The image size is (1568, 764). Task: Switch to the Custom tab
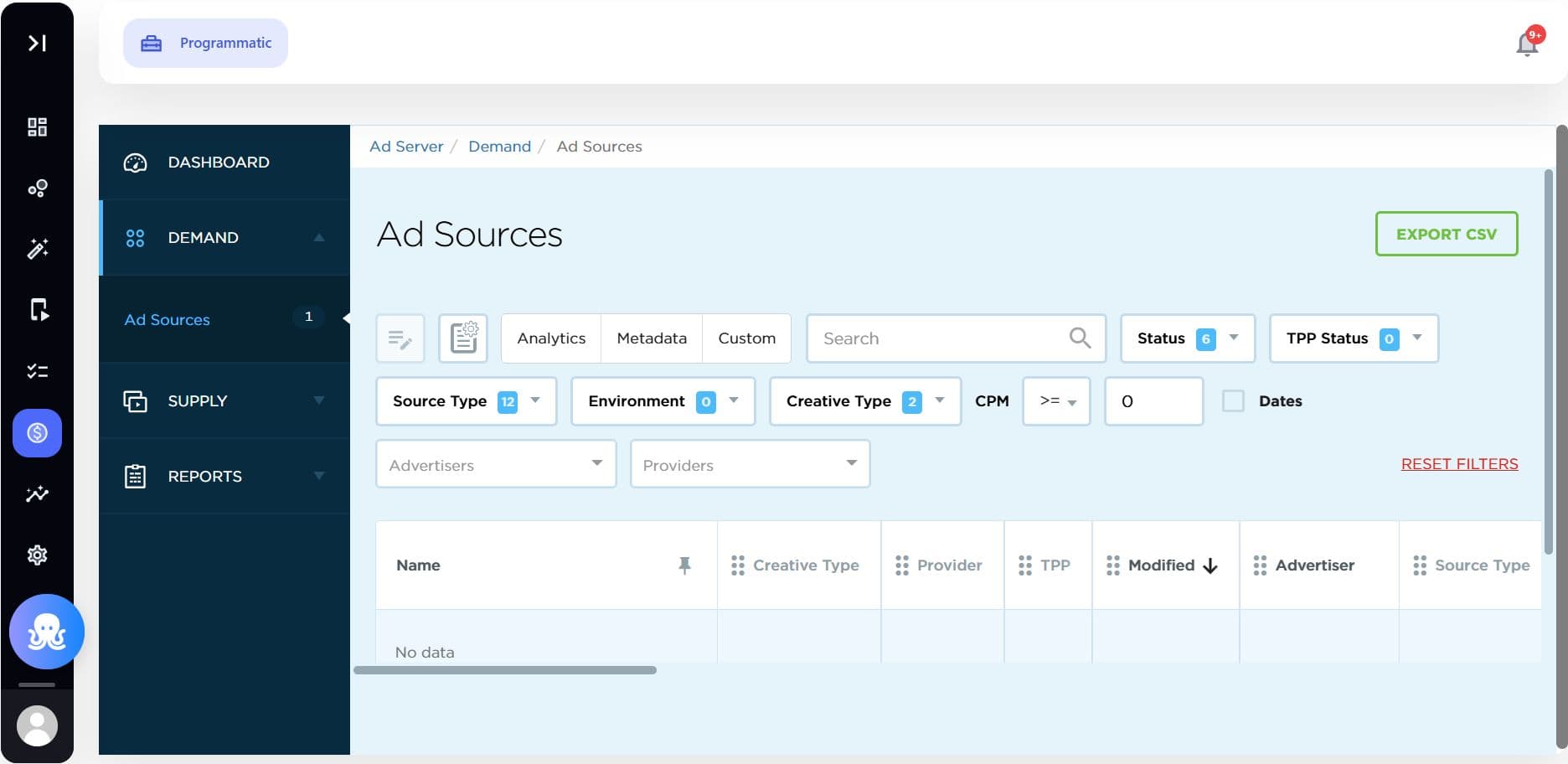tap(746, 338)
